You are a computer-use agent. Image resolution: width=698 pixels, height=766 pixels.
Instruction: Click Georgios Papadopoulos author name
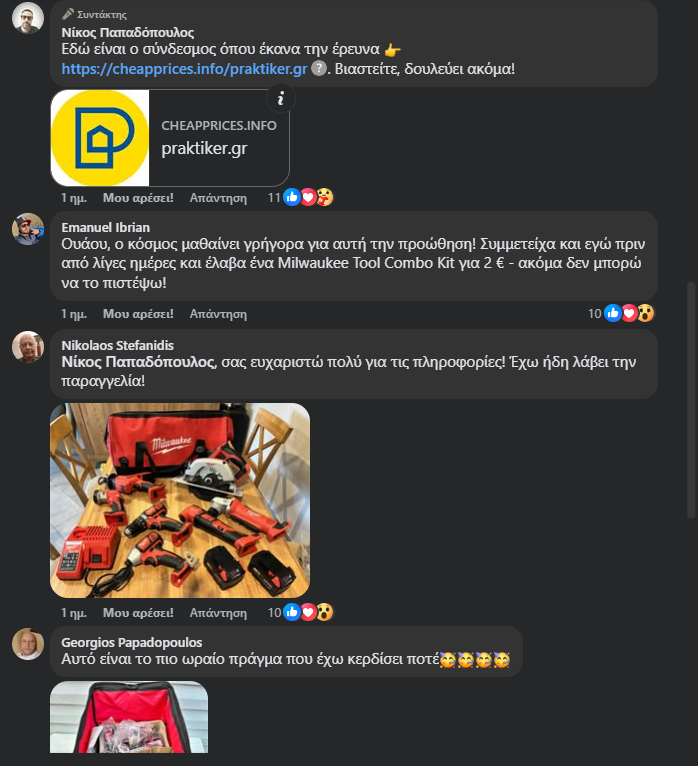tap(131, 642)
